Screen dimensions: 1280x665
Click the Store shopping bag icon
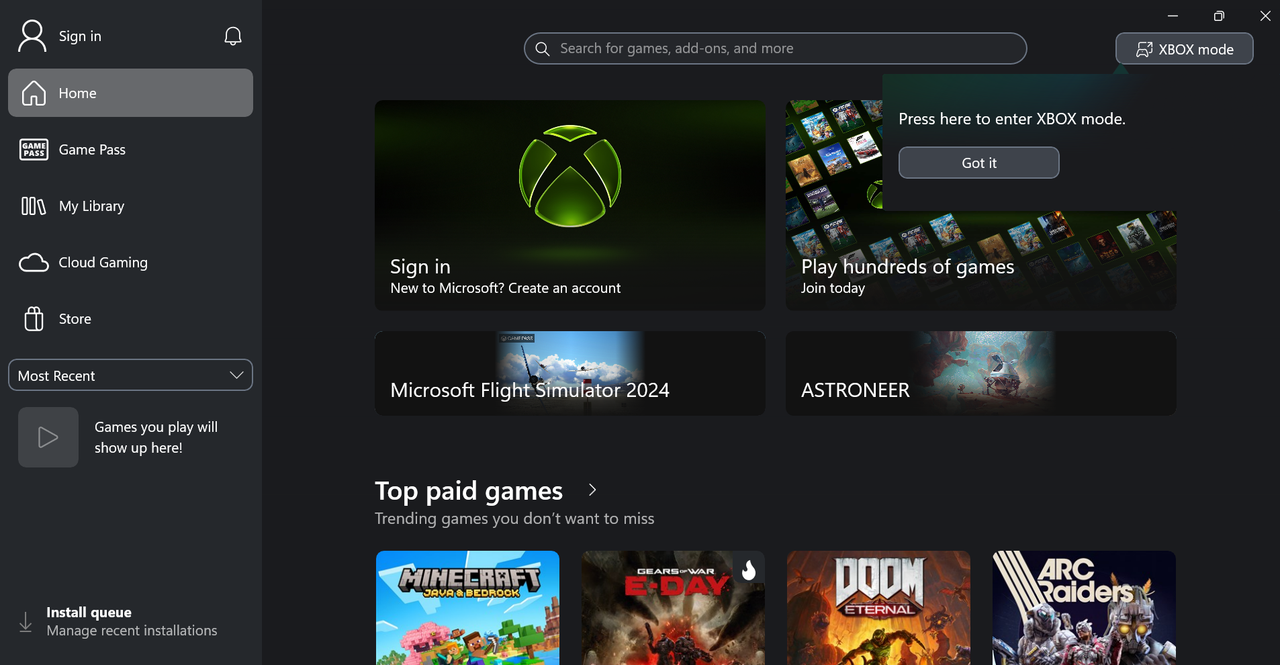click(x=34, y=318)
